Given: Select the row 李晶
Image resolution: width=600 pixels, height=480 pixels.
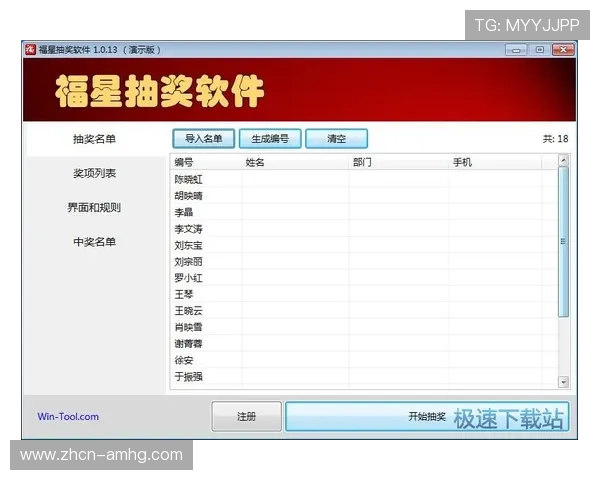Looking at the screenshot, I should coord(364,212).
